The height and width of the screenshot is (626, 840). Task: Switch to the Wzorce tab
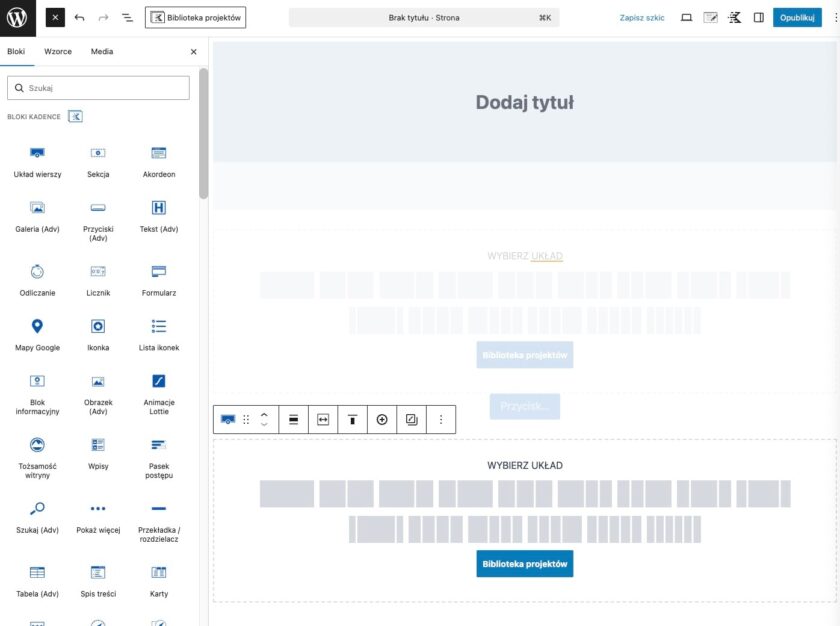pyautogui.click(x=58, y=51)
